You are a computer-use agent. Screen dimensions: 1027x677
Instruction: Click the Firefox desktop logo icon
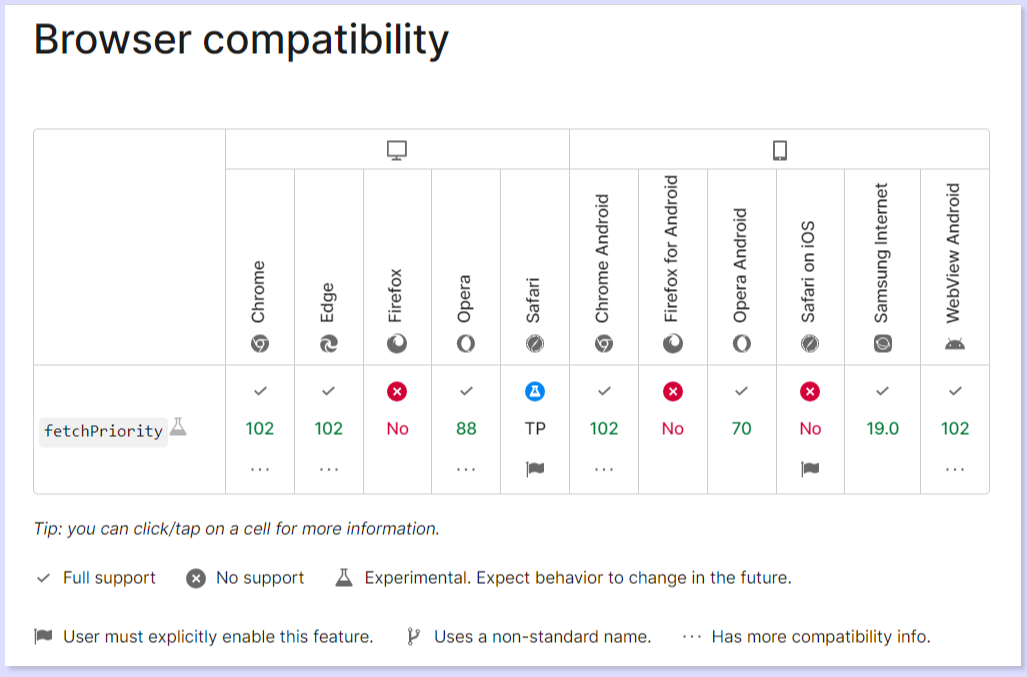398,344
